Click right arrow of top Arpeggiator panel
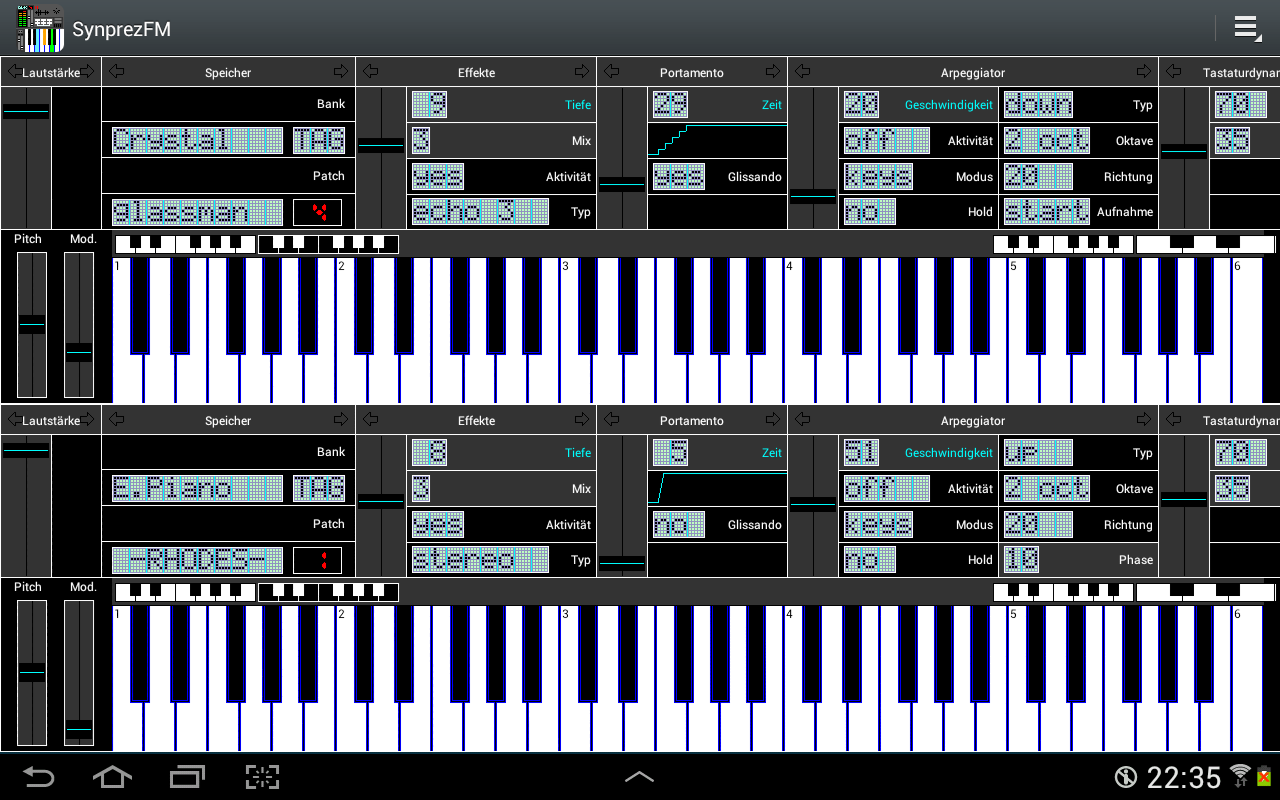 [x=1143, y=72]
